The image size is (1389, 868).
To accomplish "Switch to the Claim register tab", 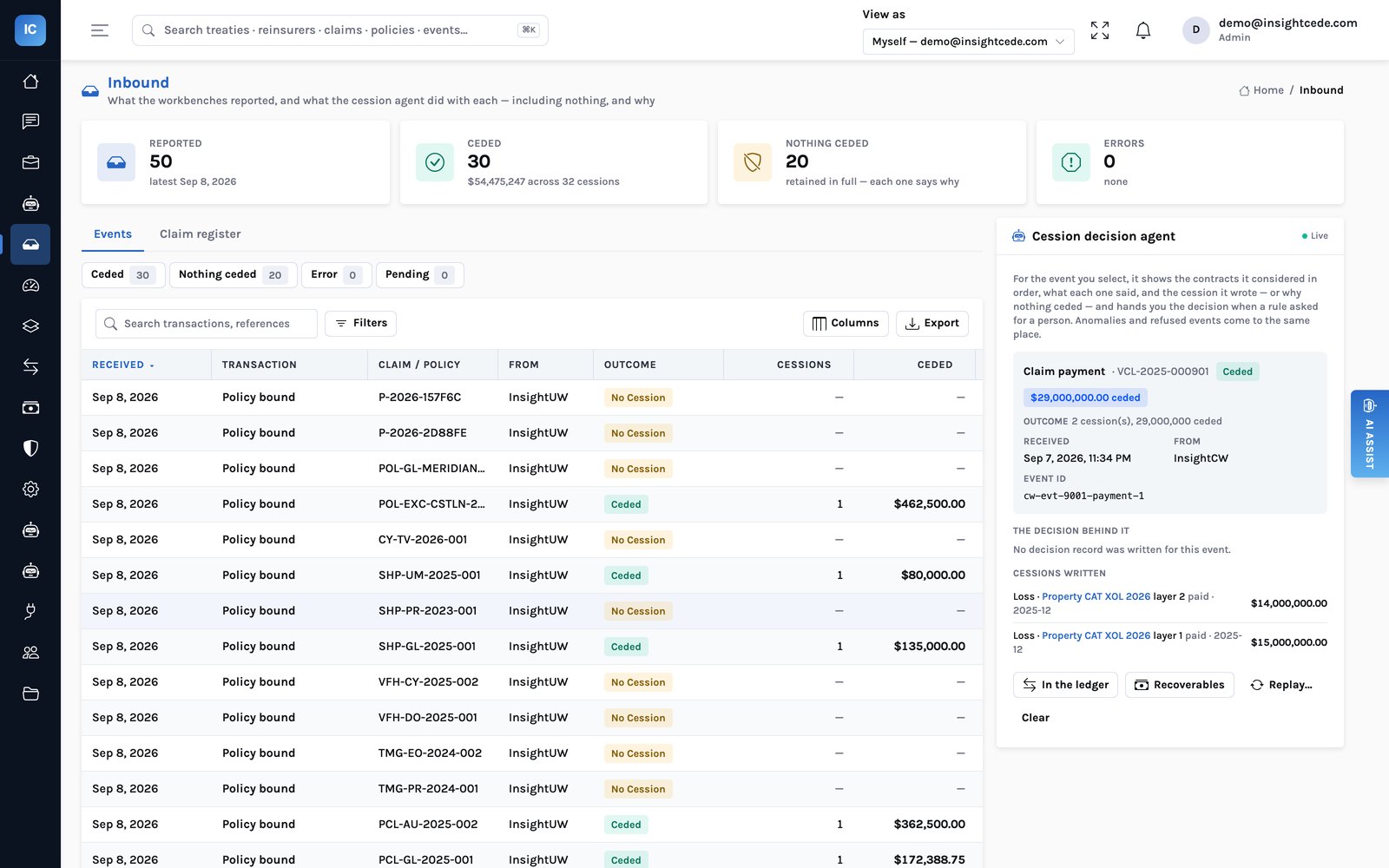I will [x=200, y=234].
